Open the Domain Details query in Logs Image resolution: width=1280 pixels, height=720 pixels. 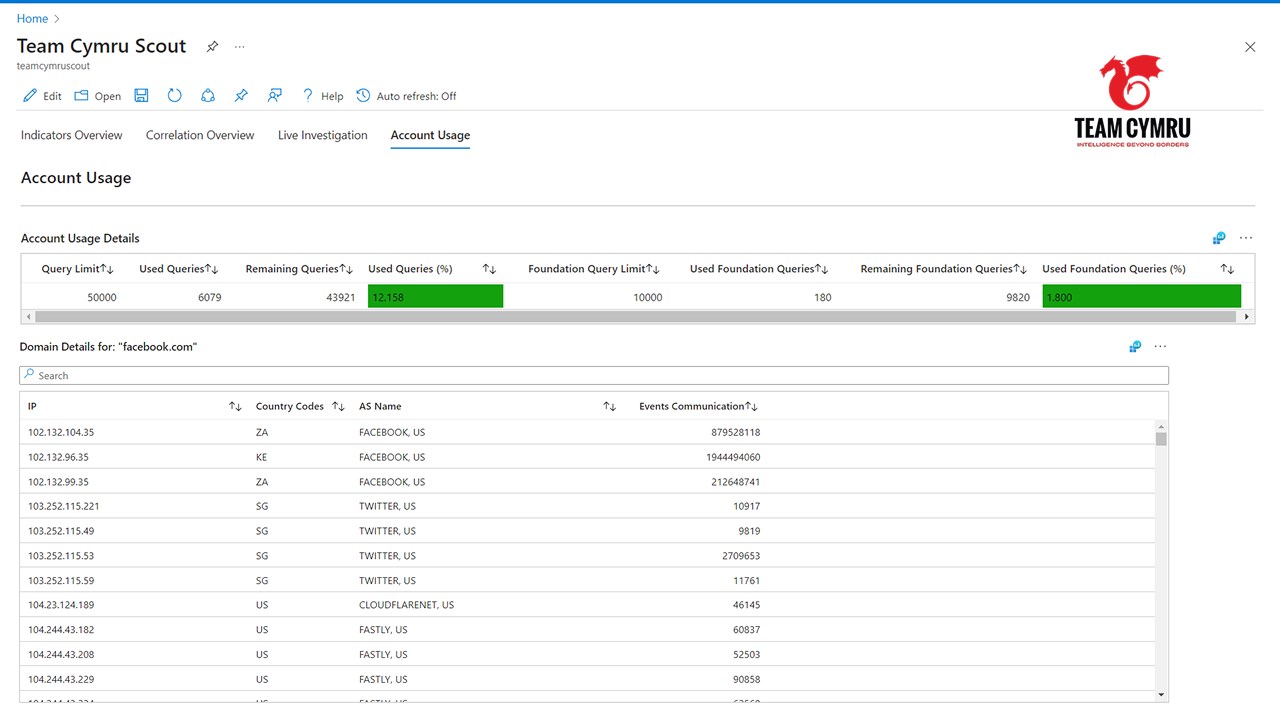[x=1135, y=346]
